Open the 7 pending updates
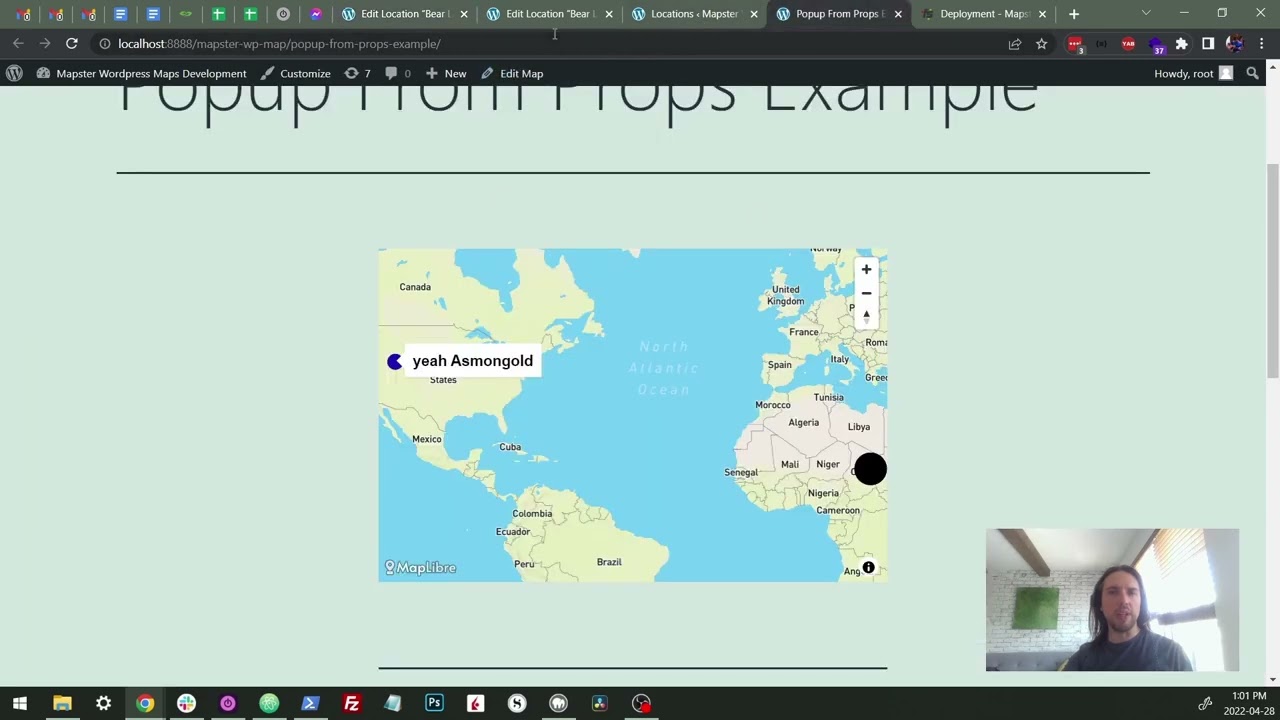 [x=358, y=73]
